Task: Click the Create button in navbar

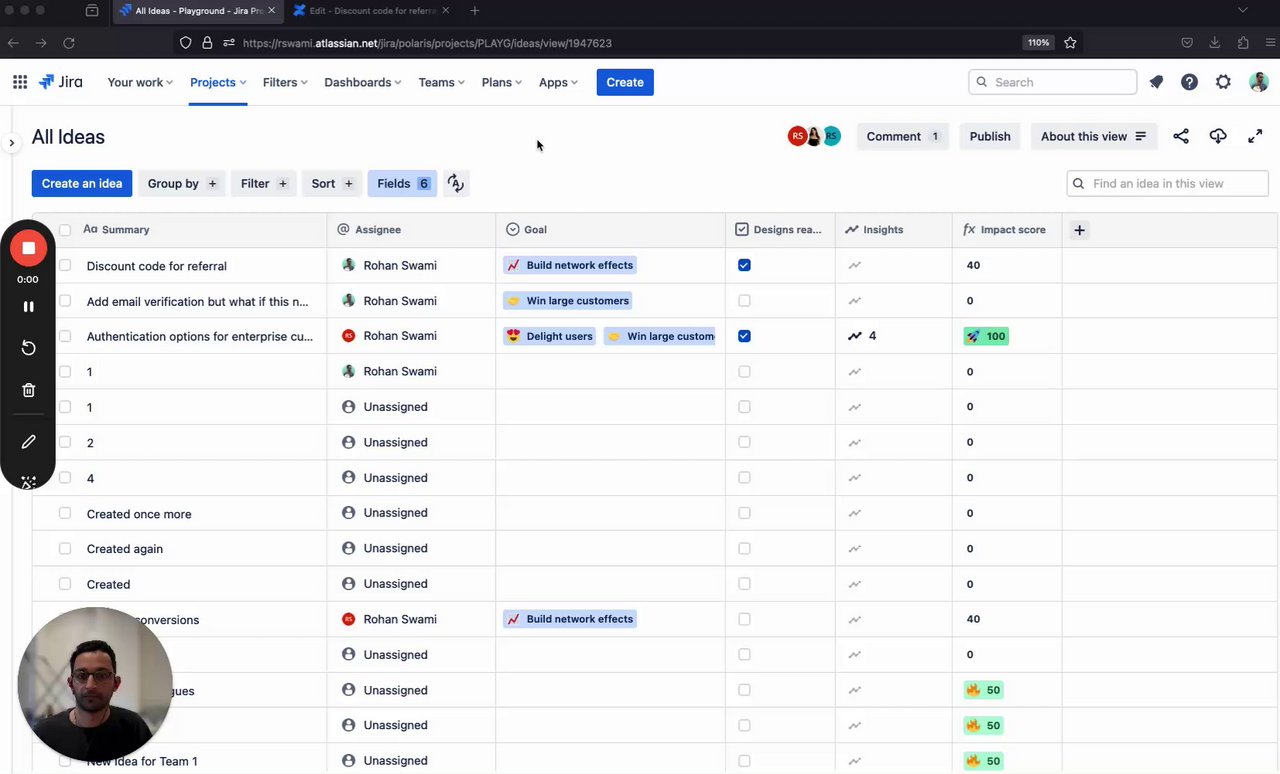Action: click(625, 82)
